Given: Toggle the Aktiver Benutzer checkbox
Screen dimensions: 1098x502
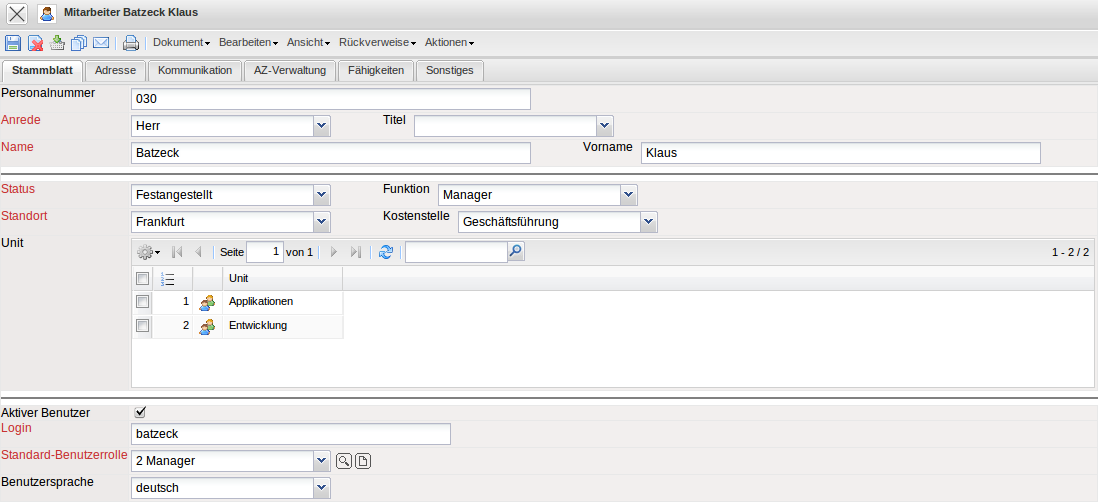Looking at the screenshot, I should tap(141, 411).
